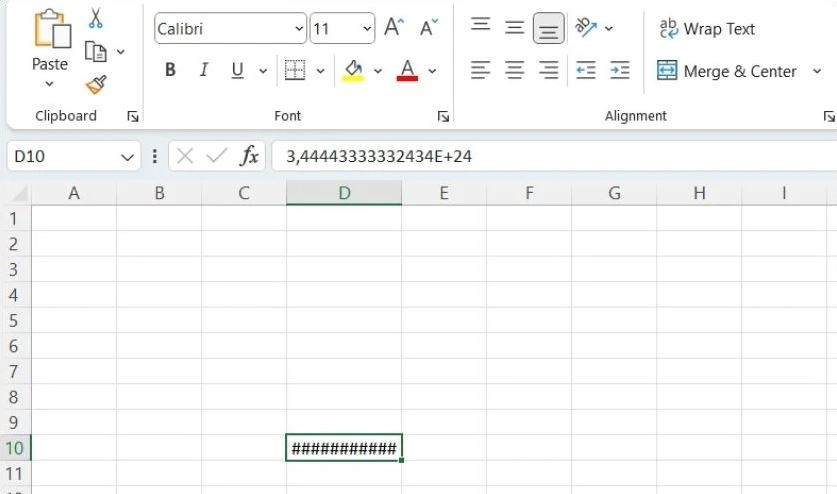Click the formula bar's three-dot handle
Image resolution: width=837 pixels, height=494 pixels.
(155, 156)
